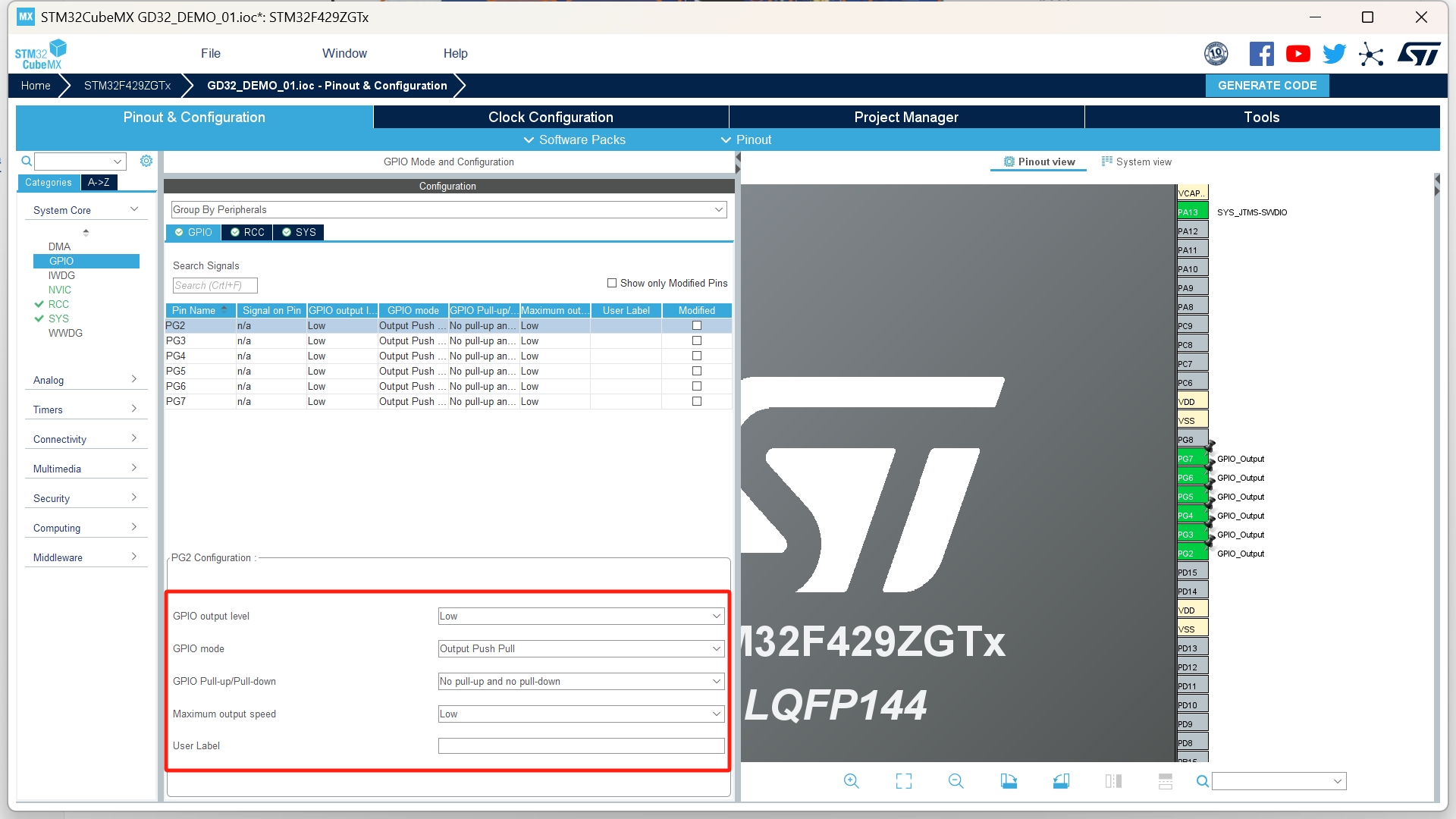Open the GPIO Pull-up/Pull-down dropdown

[581, 681]
